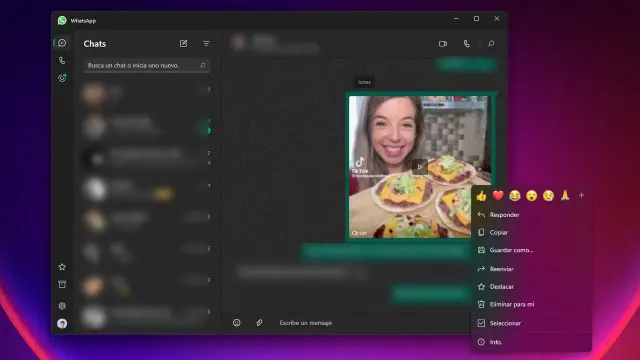Open the Status updates icon in sidebar
This screenshot has height=360, width=640.
pos(62,78)
